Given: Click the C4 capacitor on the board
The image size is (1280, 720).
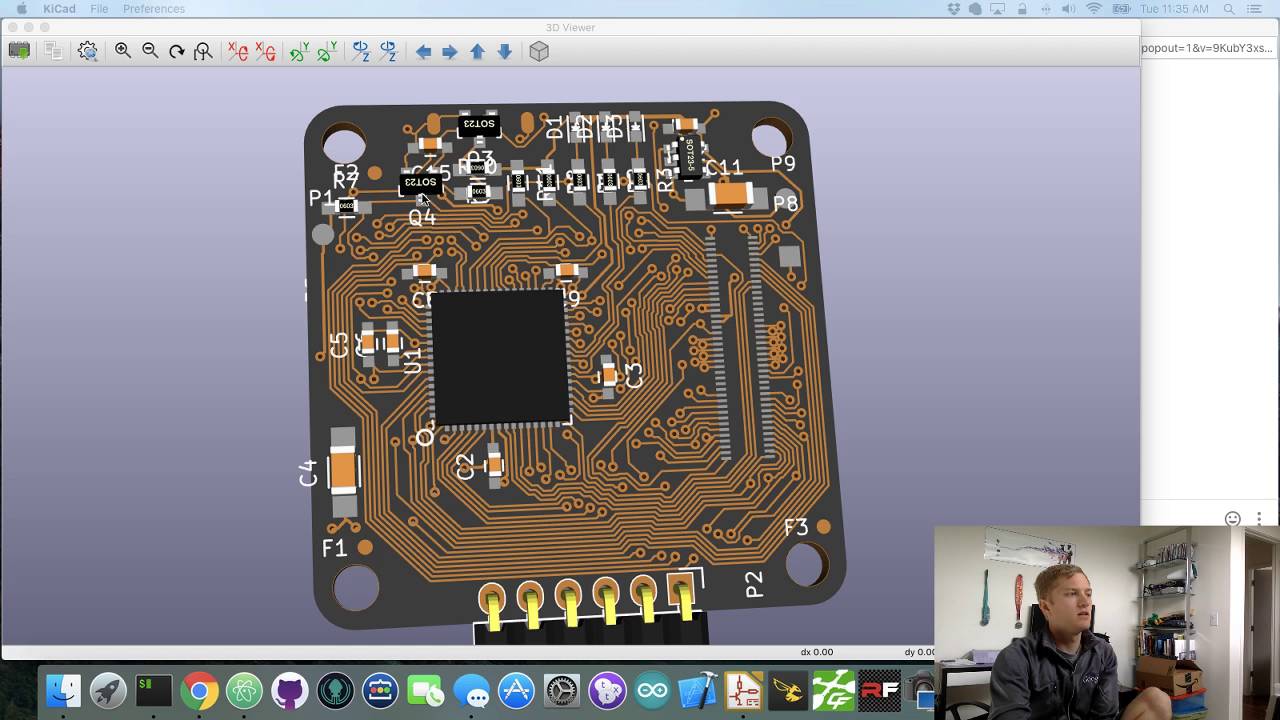Looking at the screenshot, I should click(x=343, y=472).
